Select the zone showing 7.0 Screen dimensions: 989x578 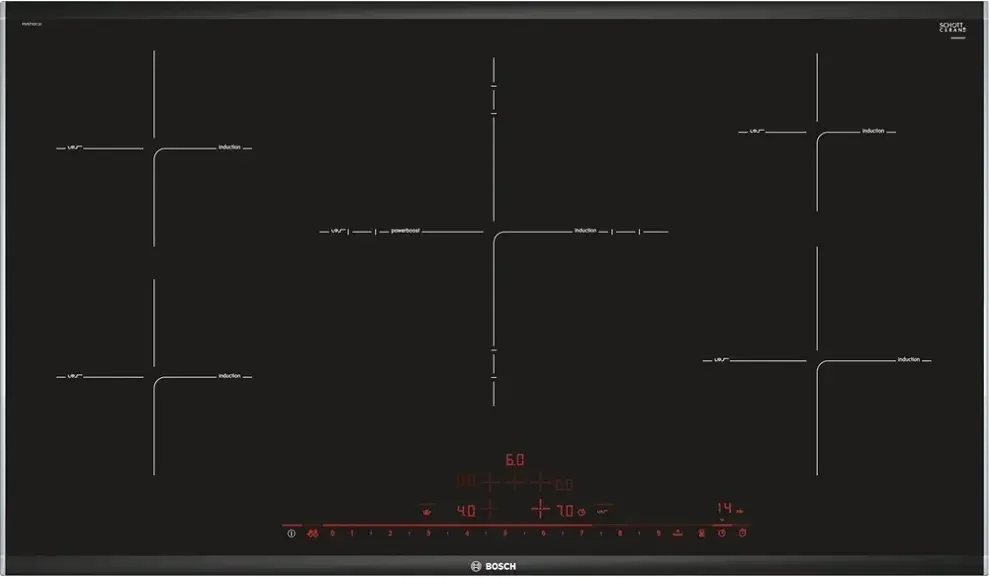tap(565, 510)
